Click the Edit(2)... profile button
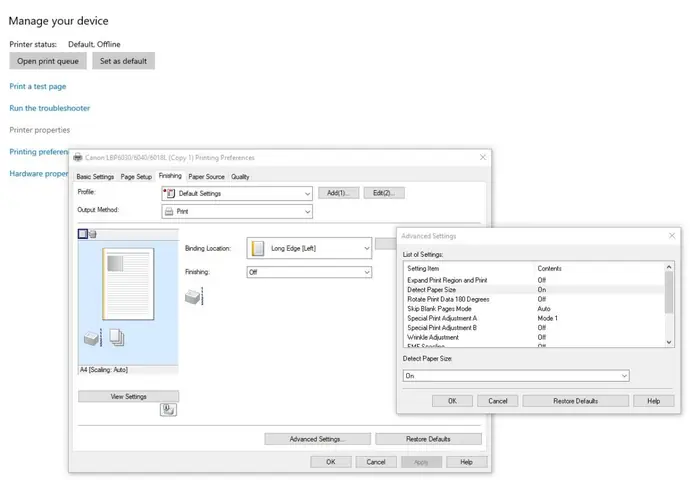Image resolution: width=690 pixels, height=480 pixels. pyautogui.click(x=384, y=193)
